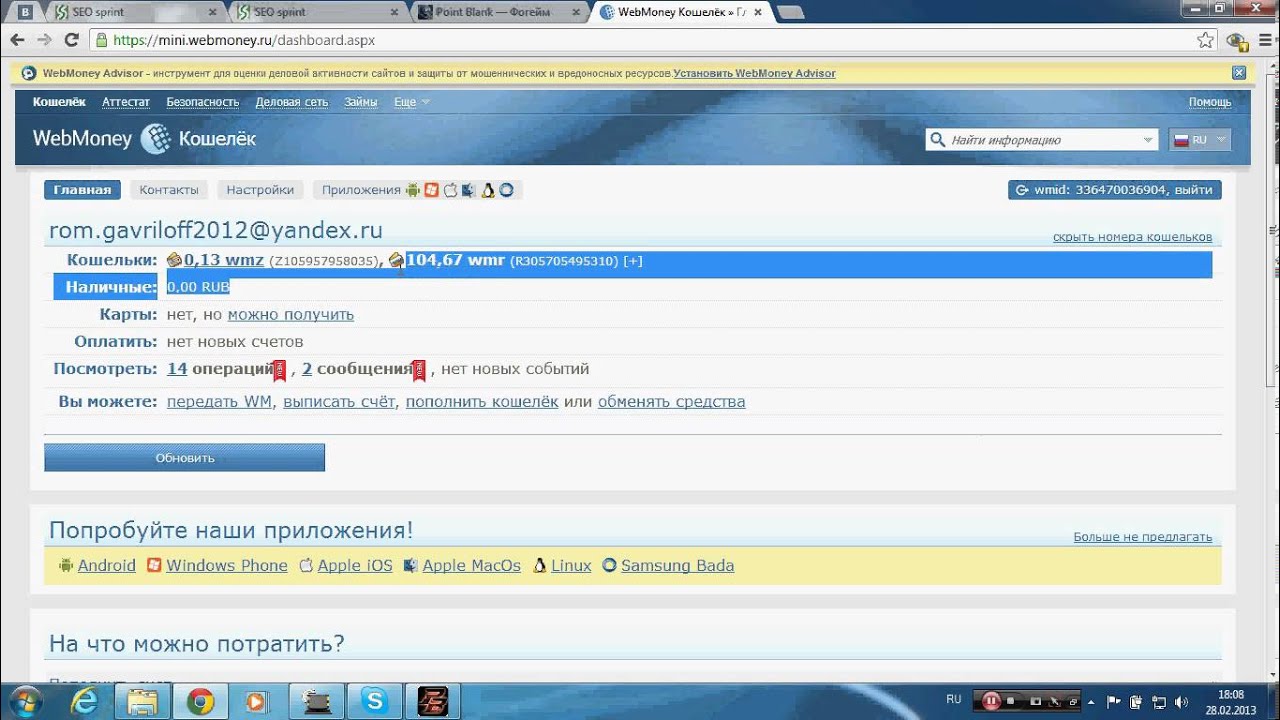Click the new flag next to операций
This screenshot has width=1280, height=720.
[x=280, y=371]
